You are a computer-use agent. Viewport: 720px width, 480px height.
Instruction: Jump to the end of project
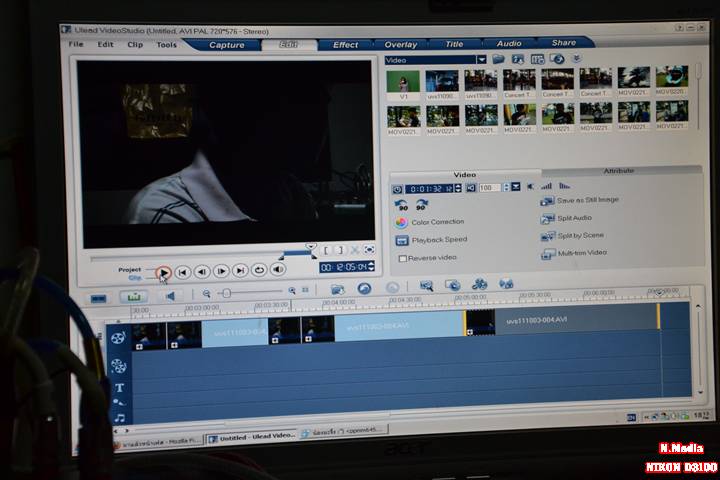240,271
